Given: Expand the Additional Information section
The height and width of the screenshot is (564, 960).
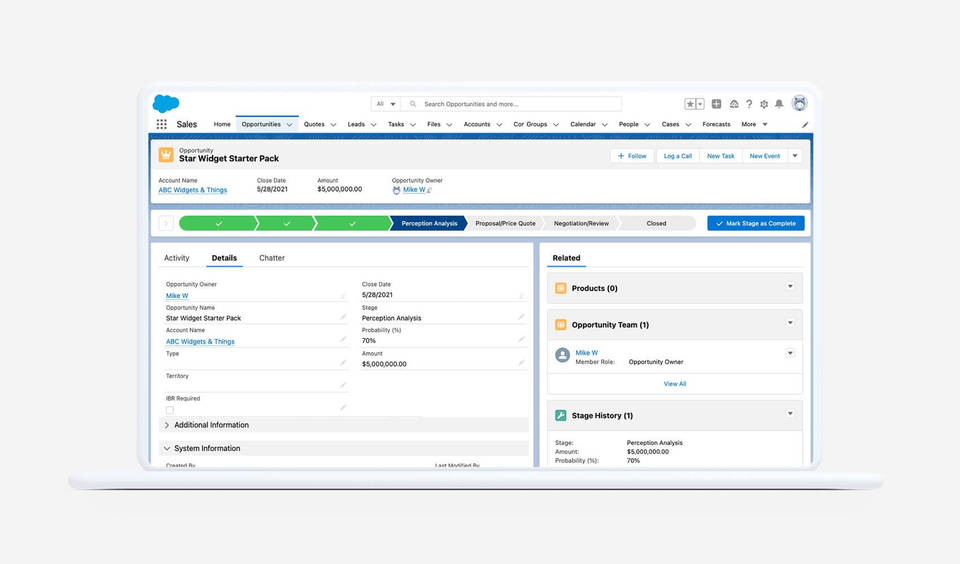Looking at the screenshot, I should (x=167, y=425).
